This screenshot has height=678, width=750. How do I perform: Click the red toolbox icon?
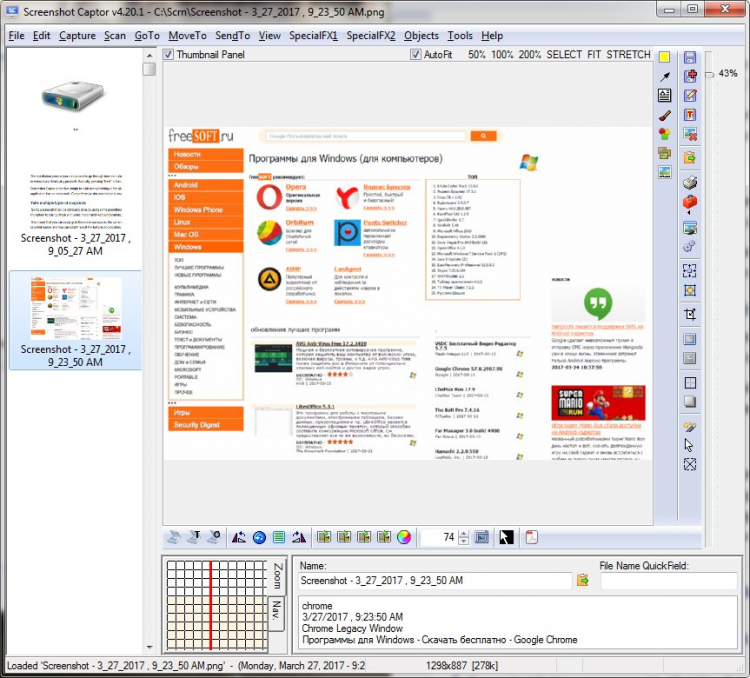[x=690, y=201]
